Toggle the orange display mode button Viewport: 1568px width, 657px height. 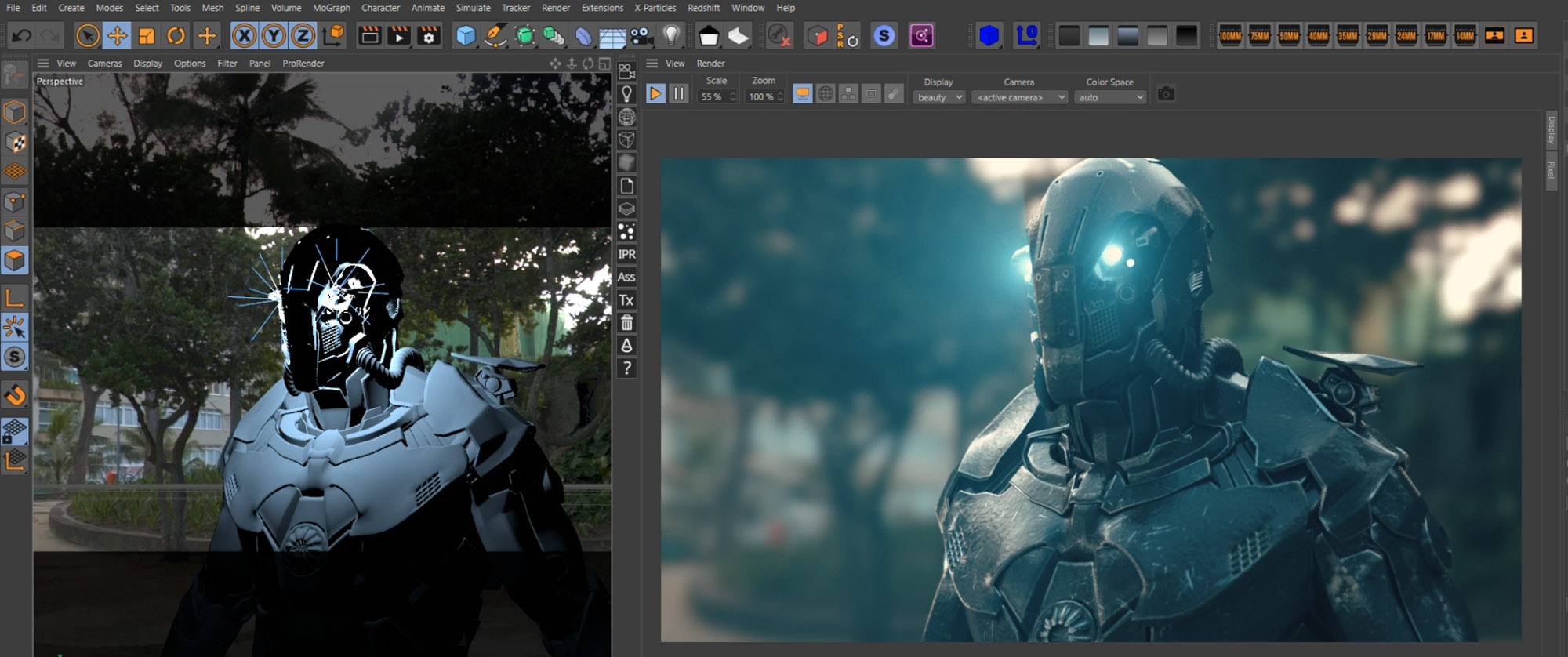tap(803, 94)
